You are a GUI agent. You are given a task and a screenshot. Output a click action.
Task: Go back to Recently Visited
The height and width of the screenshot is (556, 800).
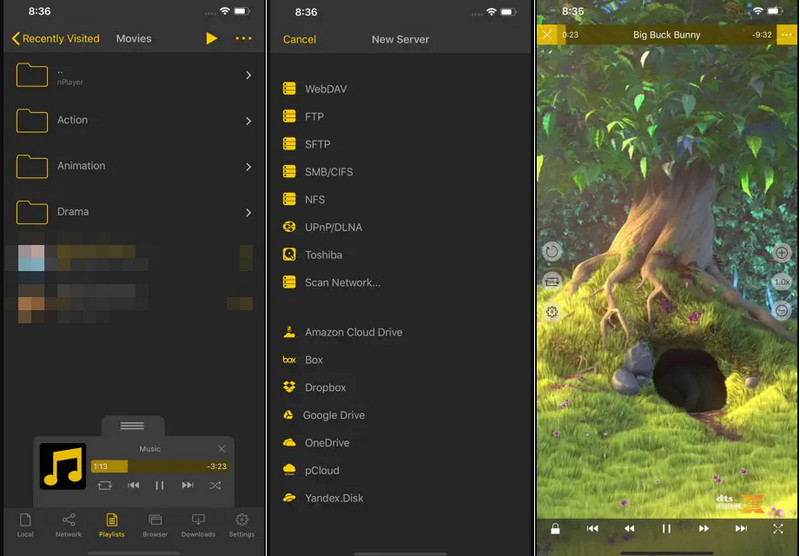(x=56, y=39)
